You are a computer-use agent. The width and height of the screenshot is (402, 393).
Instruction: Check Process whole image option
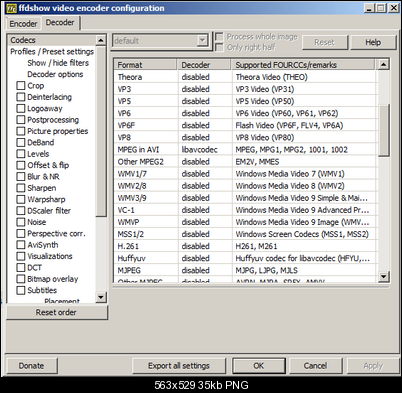coord(219,36)
